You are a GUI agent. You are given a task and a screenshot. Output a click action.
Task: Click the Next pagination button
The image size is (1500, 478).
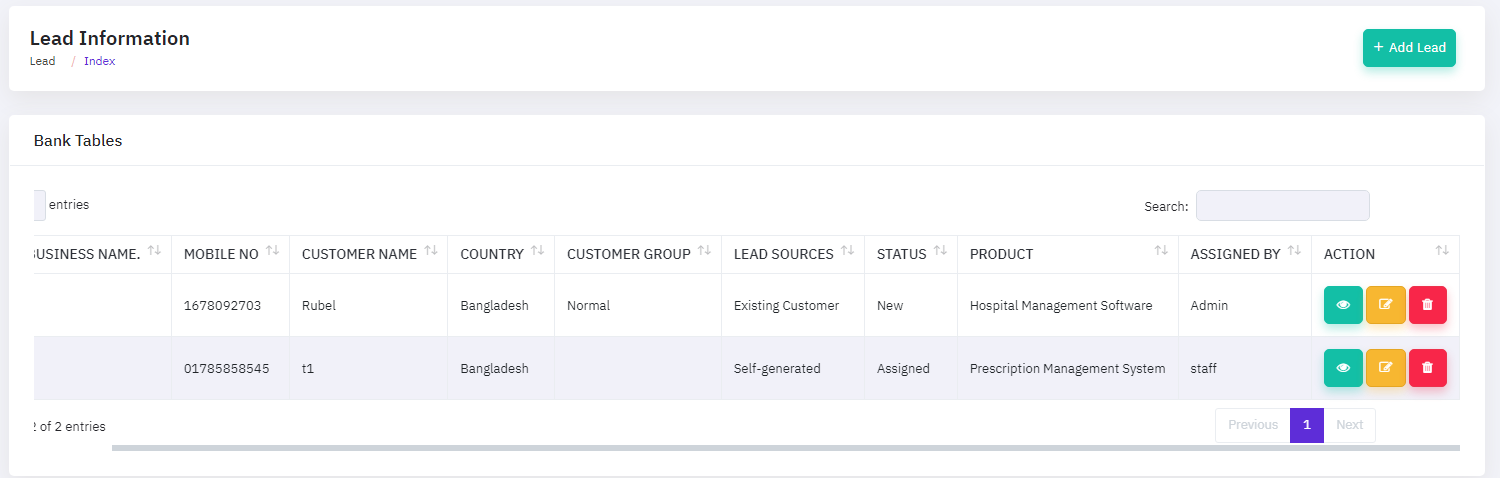[1349, 425]
